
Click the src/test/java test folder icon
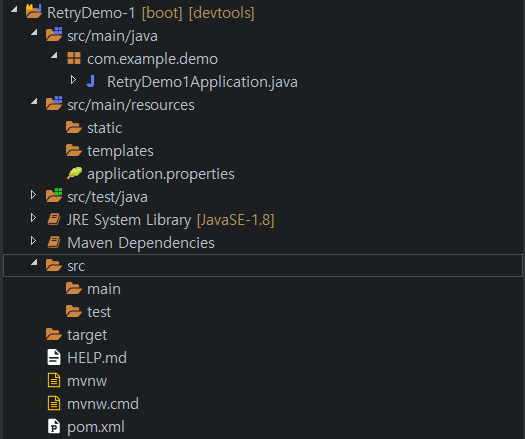(x=54, y=196)
